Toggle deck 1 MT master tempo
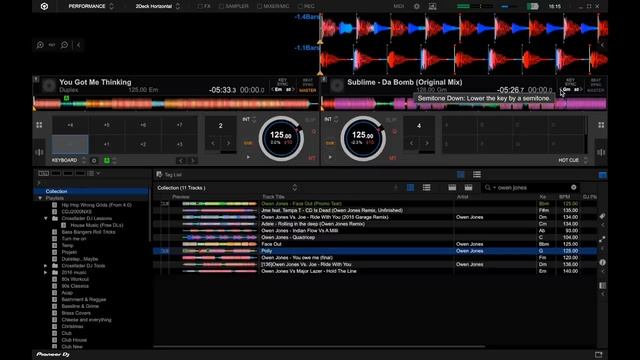640x360 pixels. tap(312, 158)
